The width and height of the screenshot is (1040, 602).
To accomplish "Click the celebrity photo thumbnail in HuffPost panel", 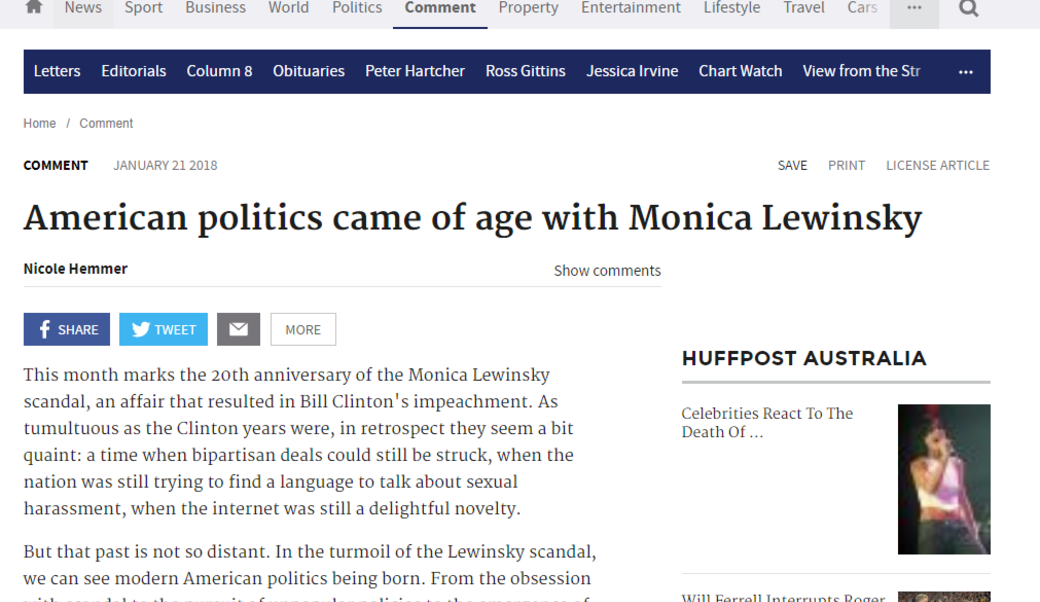I will [943, 479].
